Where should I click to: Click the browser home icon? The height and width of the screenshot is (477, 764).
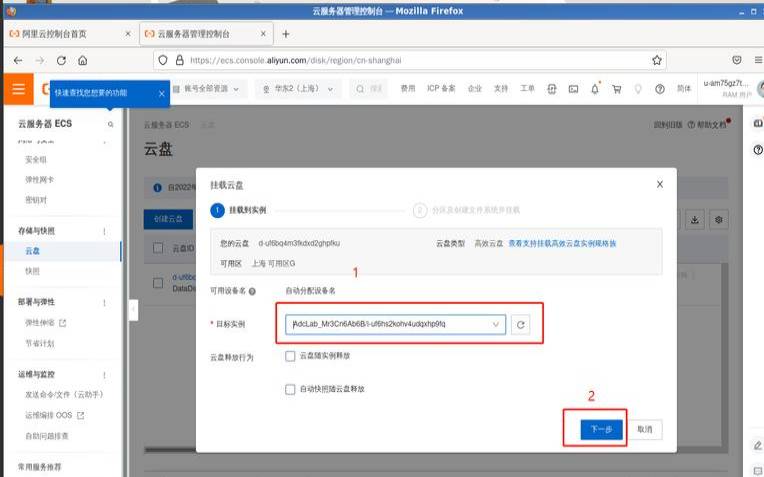(x=83, y=60)
